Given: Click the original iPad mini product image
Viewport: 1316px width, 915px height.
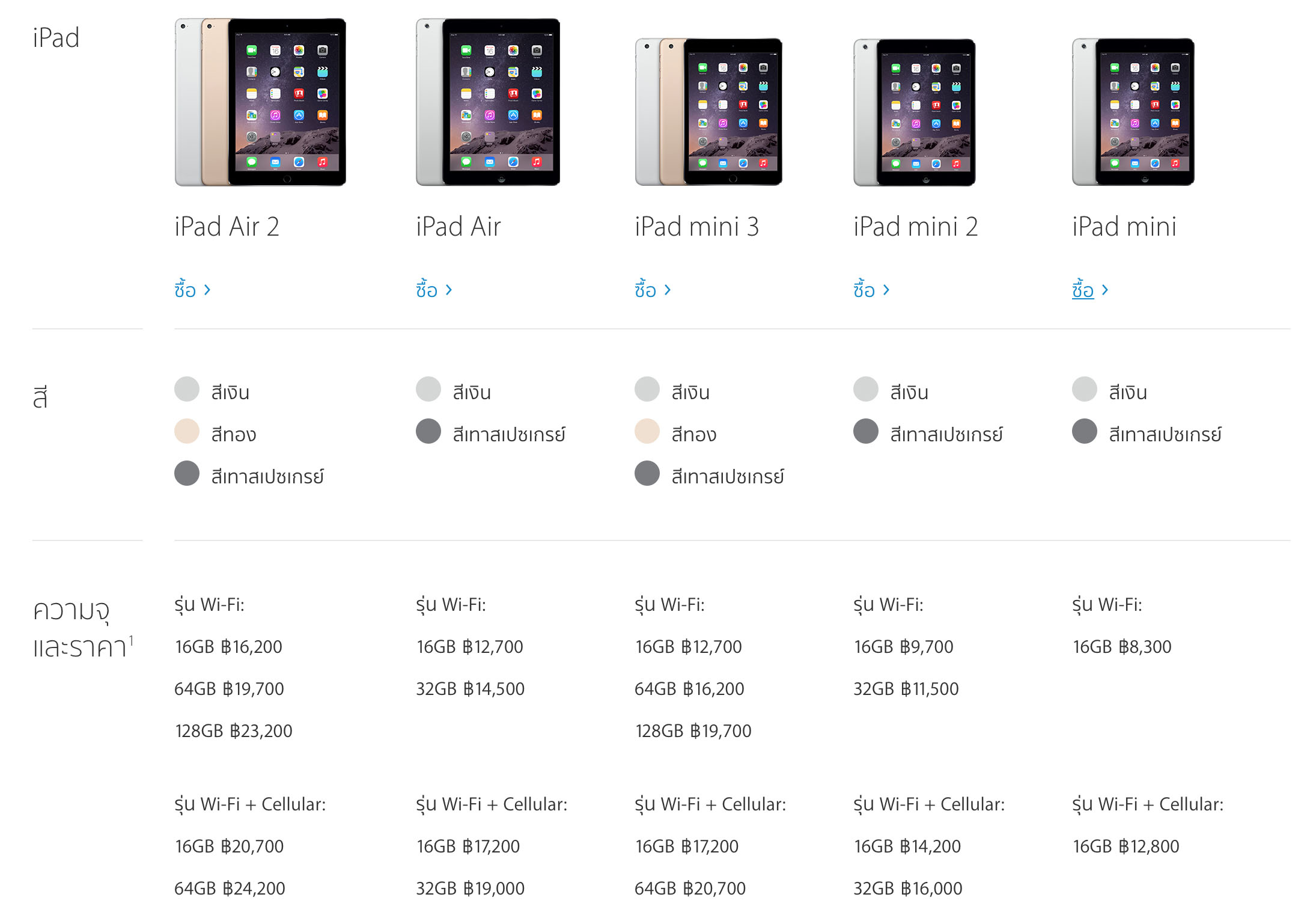Looking at the screenshot, I should (1133, 112).
